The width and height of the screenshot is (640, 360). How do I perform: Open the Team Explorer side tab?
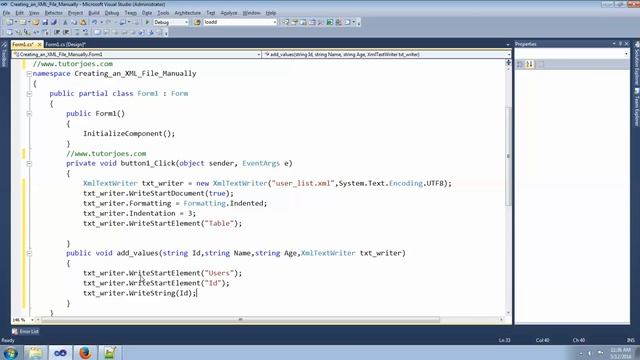[x=636, y=107]
